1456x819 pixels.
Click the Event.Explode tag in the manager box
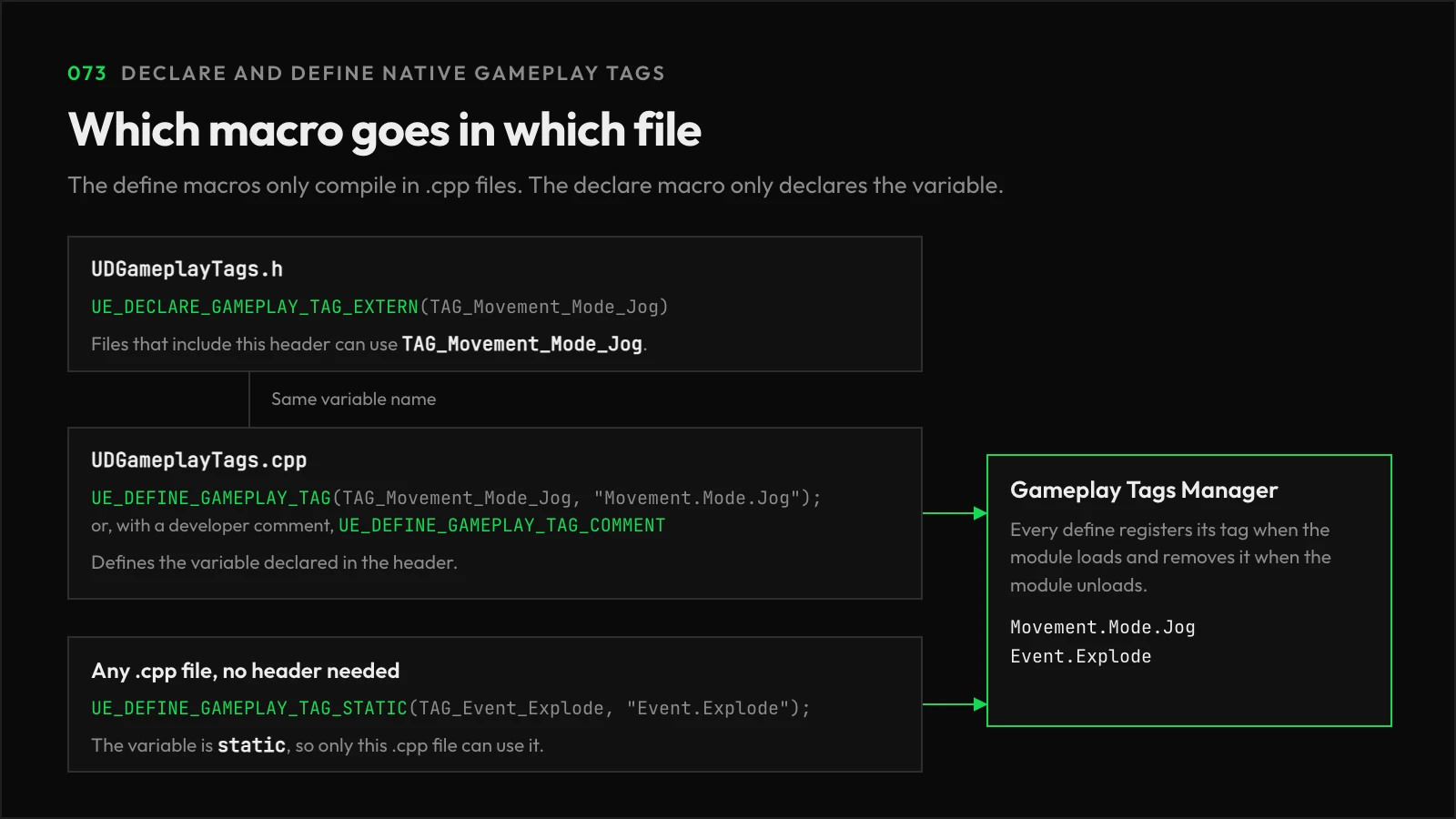(1080, 656)
